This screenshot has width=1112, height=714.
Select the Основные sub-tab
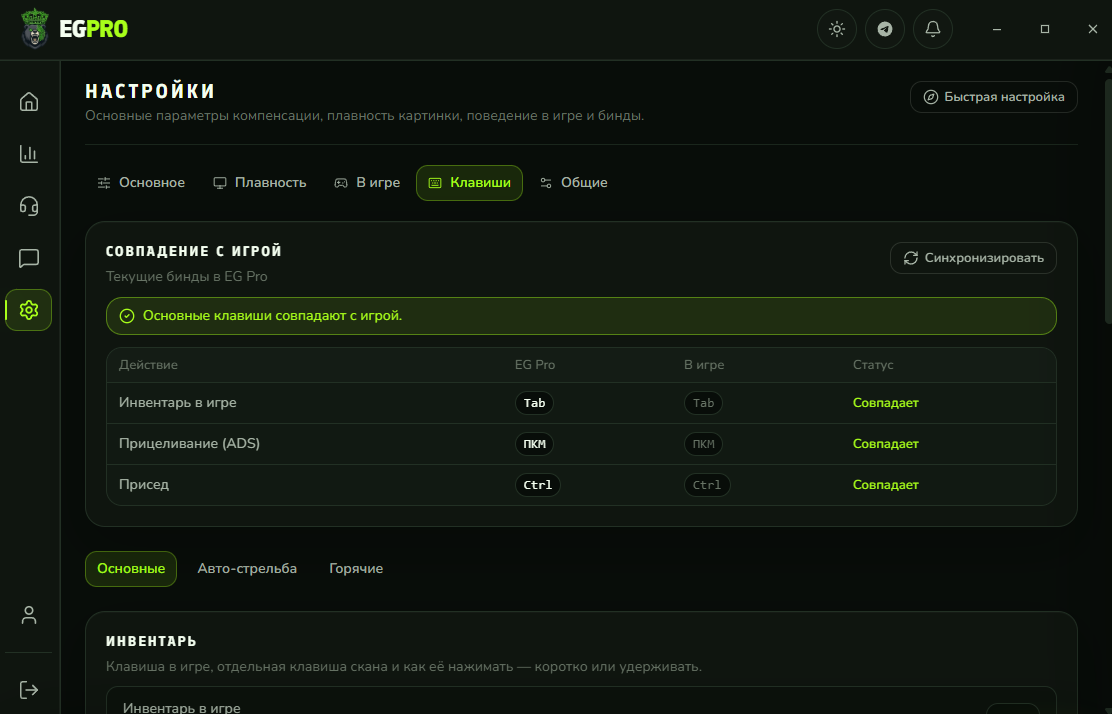(x=131, y=569)
